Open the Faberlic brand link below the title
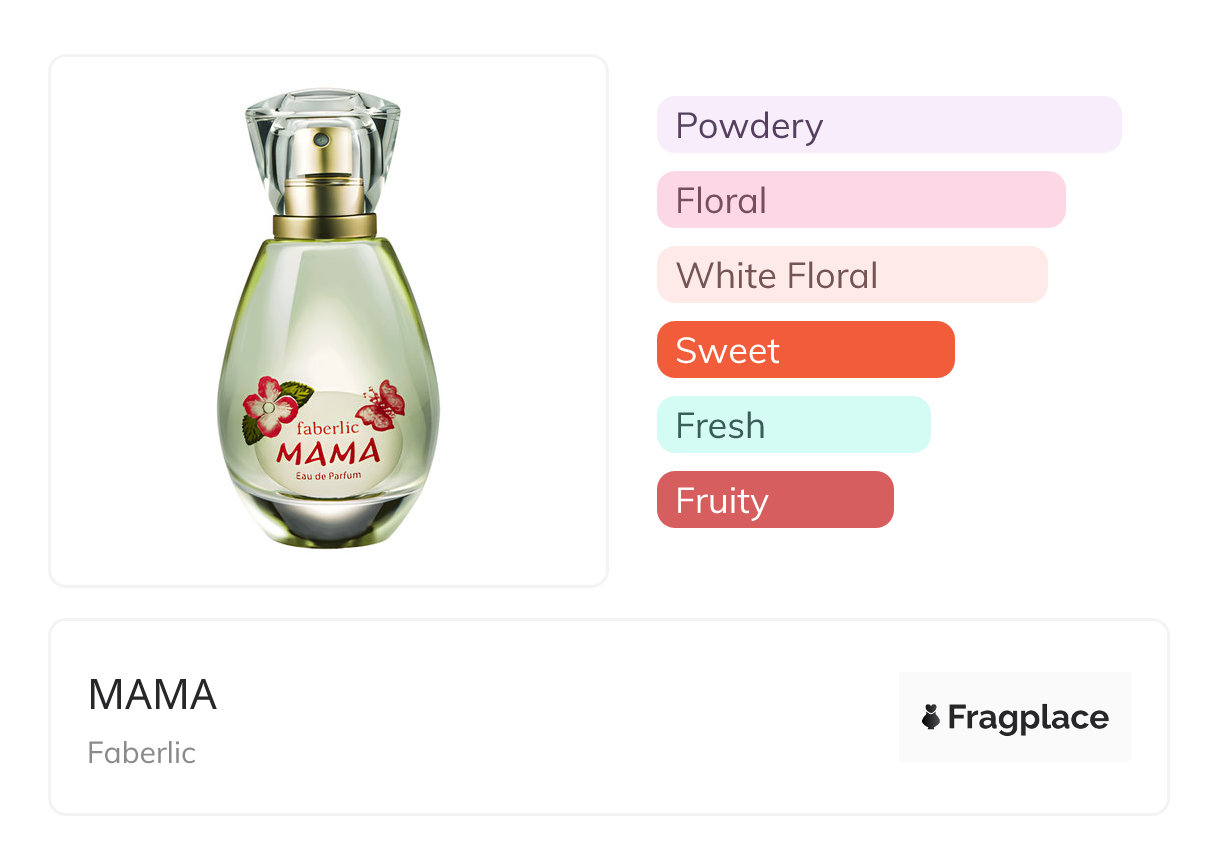1218x864 pixels. pyautogui.click(x=141, y=753)
